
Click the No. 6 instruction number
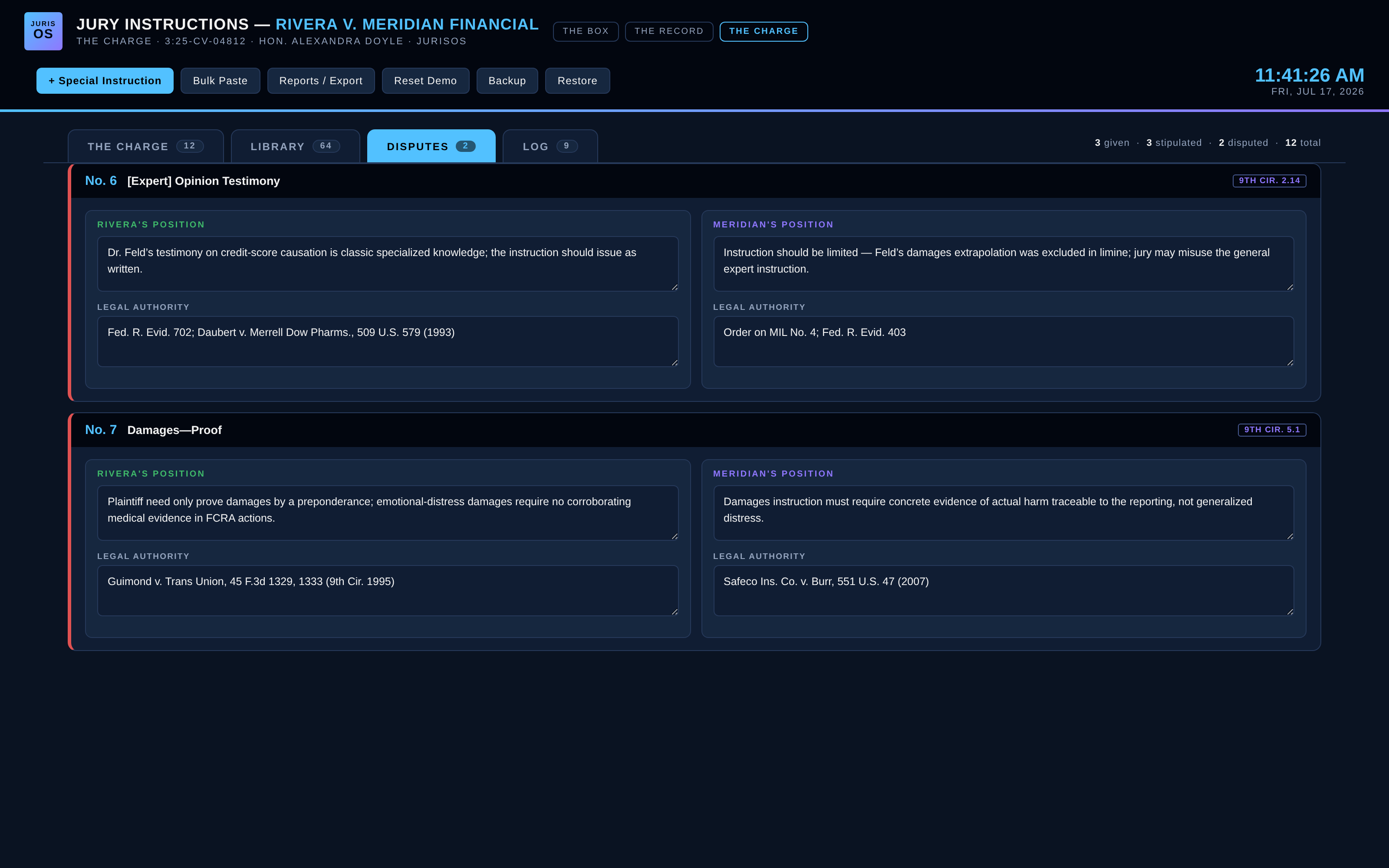pyautogui.click(x=101, y=181)
